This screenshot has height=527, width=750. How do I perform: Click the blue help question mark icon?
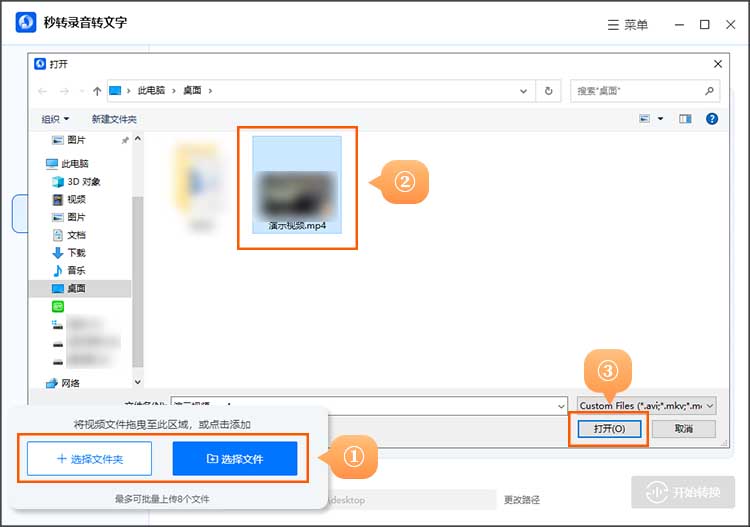pos(711,119)
